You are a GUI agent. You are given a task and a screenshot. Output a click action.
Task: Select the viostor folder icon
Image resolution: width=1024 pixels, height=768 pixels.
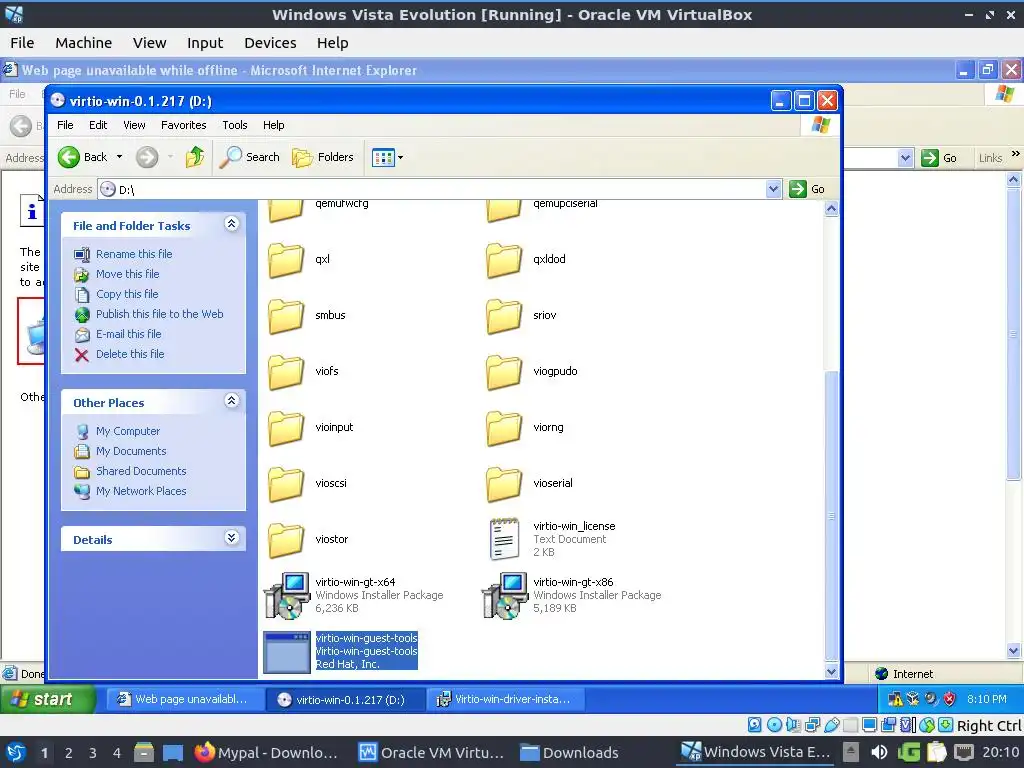pos(286,541)
